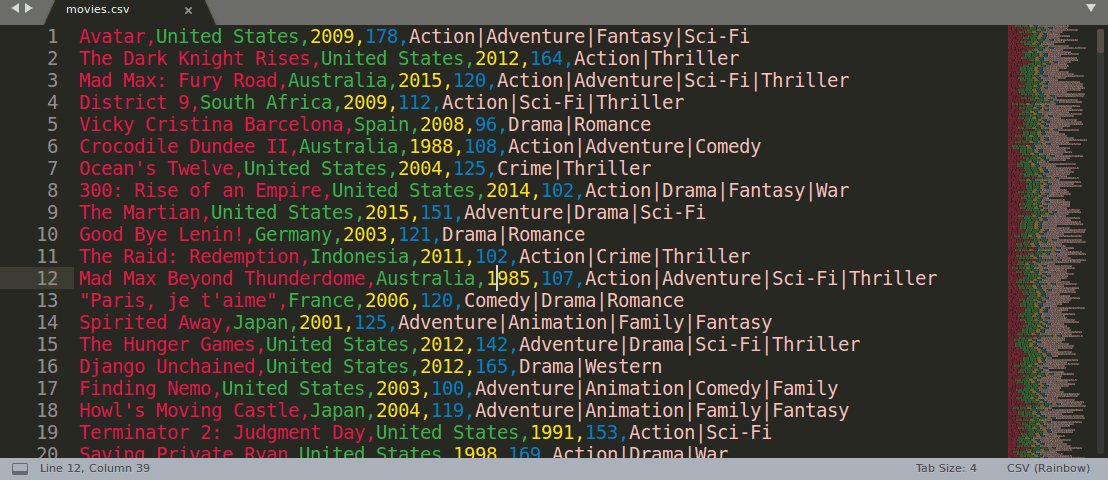Click line number 1 in gutter
The image size is (1108, 480).
53,37
